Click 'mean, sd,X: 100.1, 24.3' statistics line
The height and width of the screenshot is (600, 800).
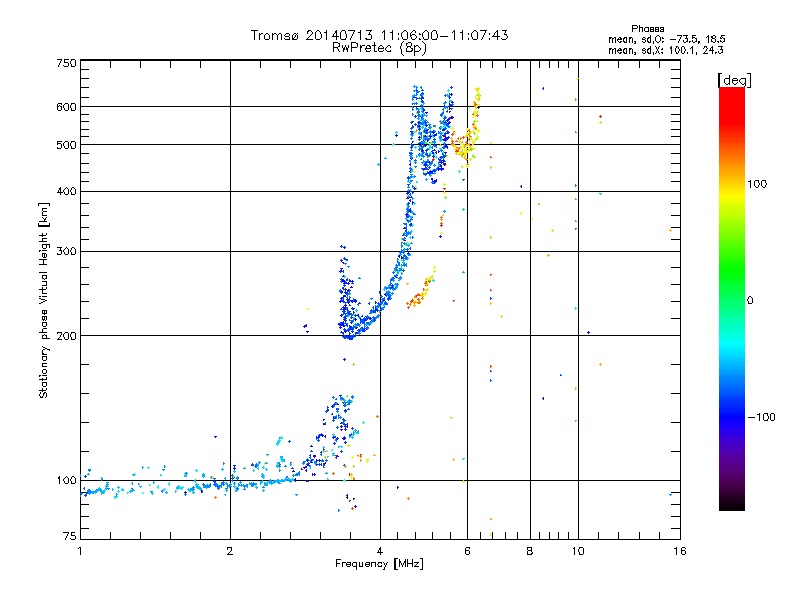tap(665, 50)
